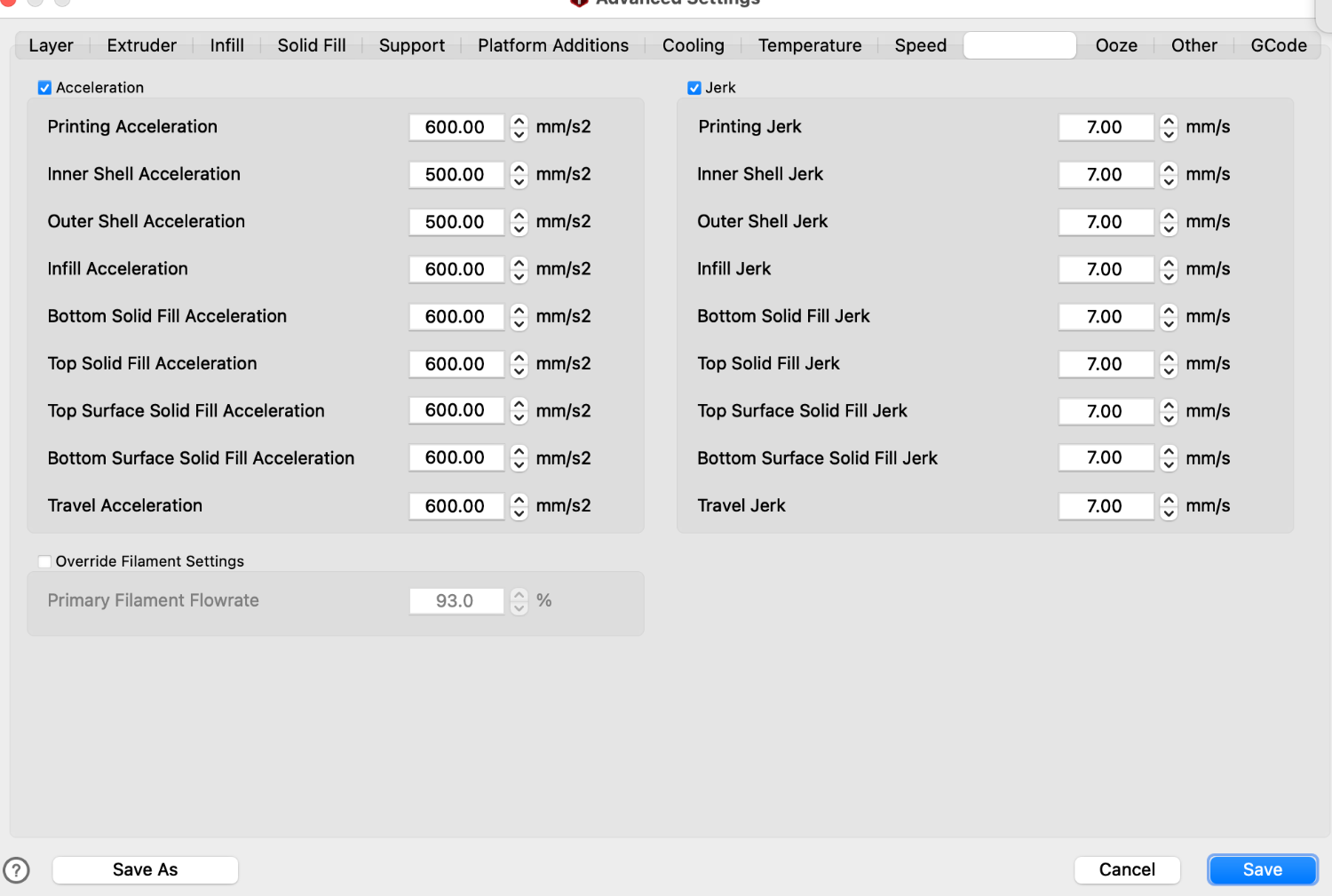Disable the Acceleration checkbox
1332x896 pixels.
[44, 88]
